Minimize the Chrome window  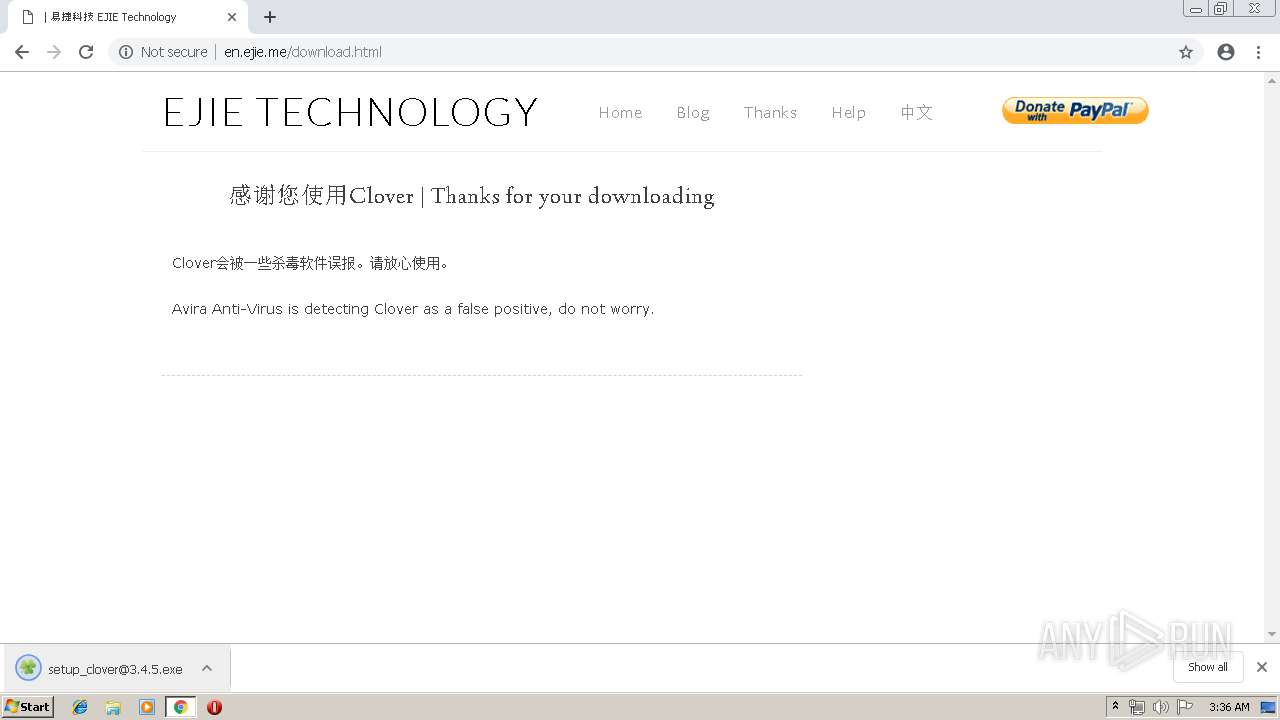tap(1196, 9)
